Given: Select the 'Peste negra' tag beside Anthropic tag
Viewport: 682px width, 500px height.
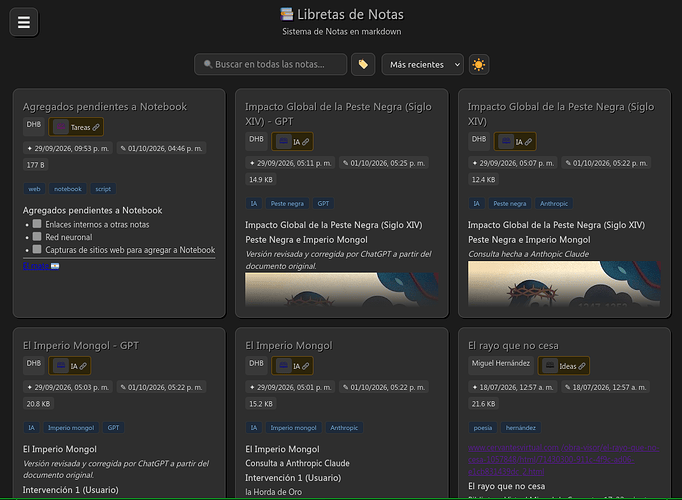Looking at the screenshot, I should pos(510,203).
